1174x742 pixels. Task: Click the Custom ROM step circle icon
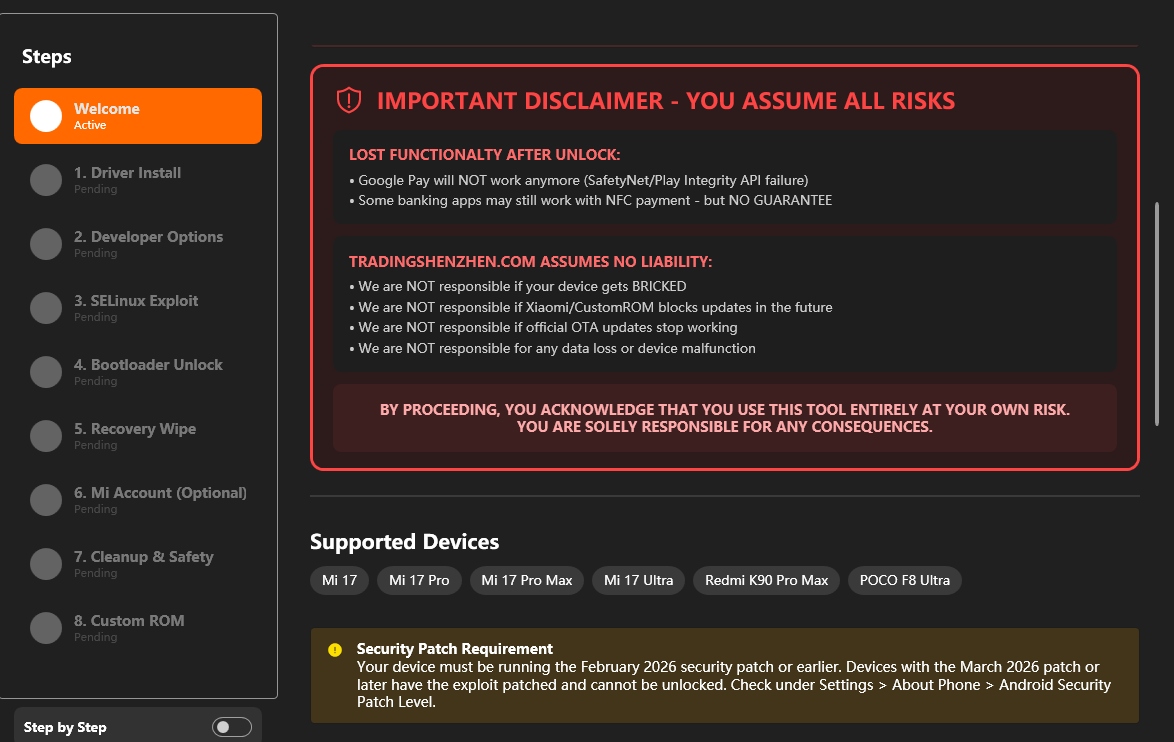pos(46,628)
